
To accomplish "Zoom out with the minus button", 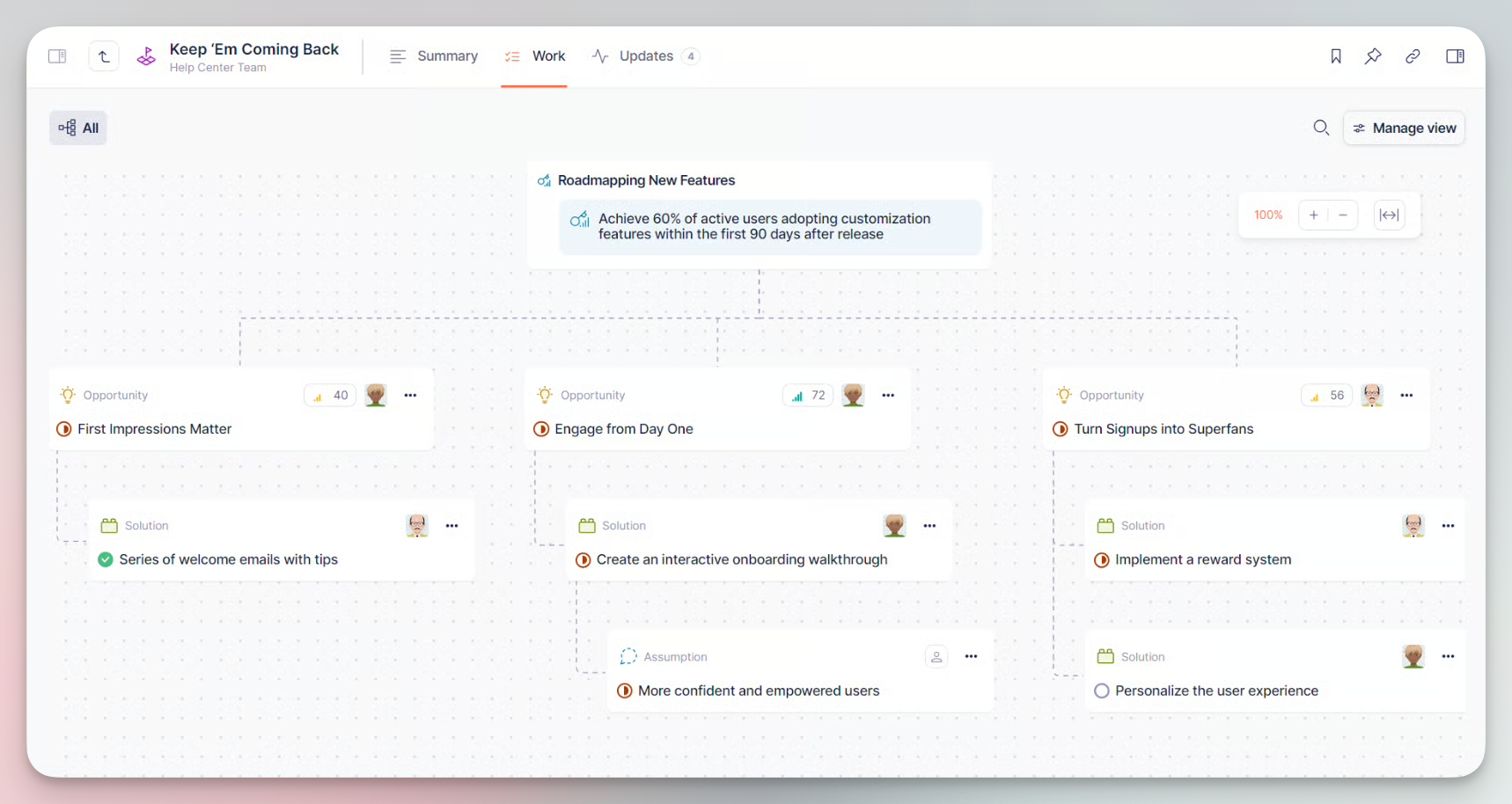I will 1343,215.
